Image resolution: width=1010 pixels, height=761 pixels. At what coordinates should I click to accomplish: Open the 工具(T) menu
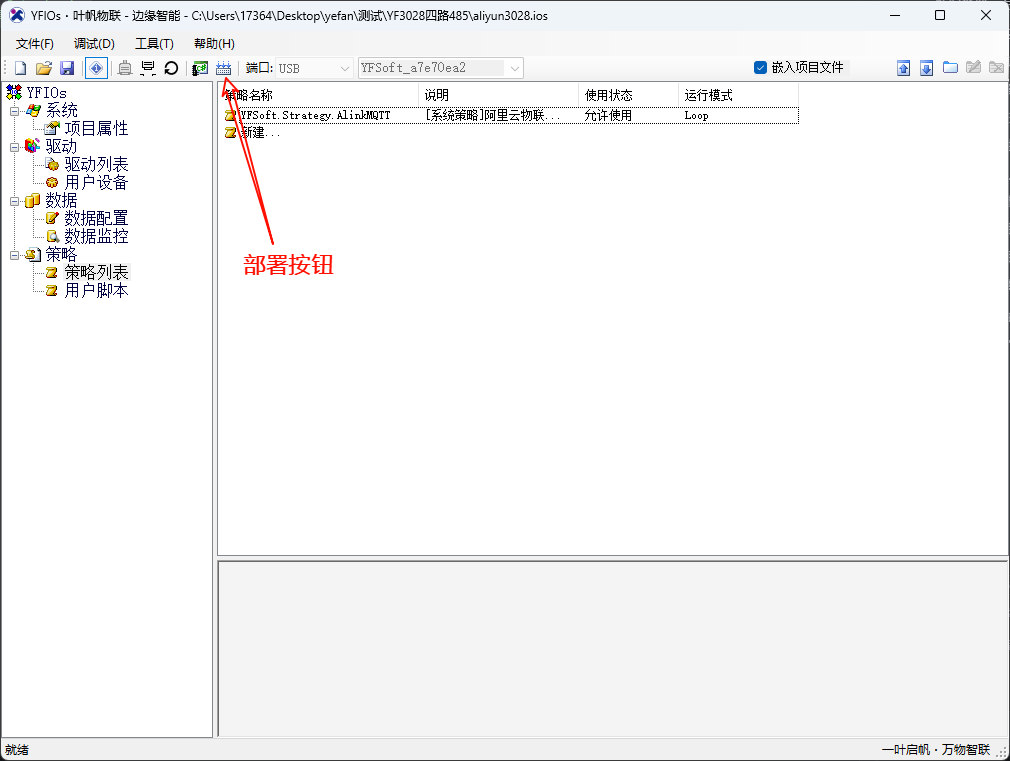(x=154, y=44)
